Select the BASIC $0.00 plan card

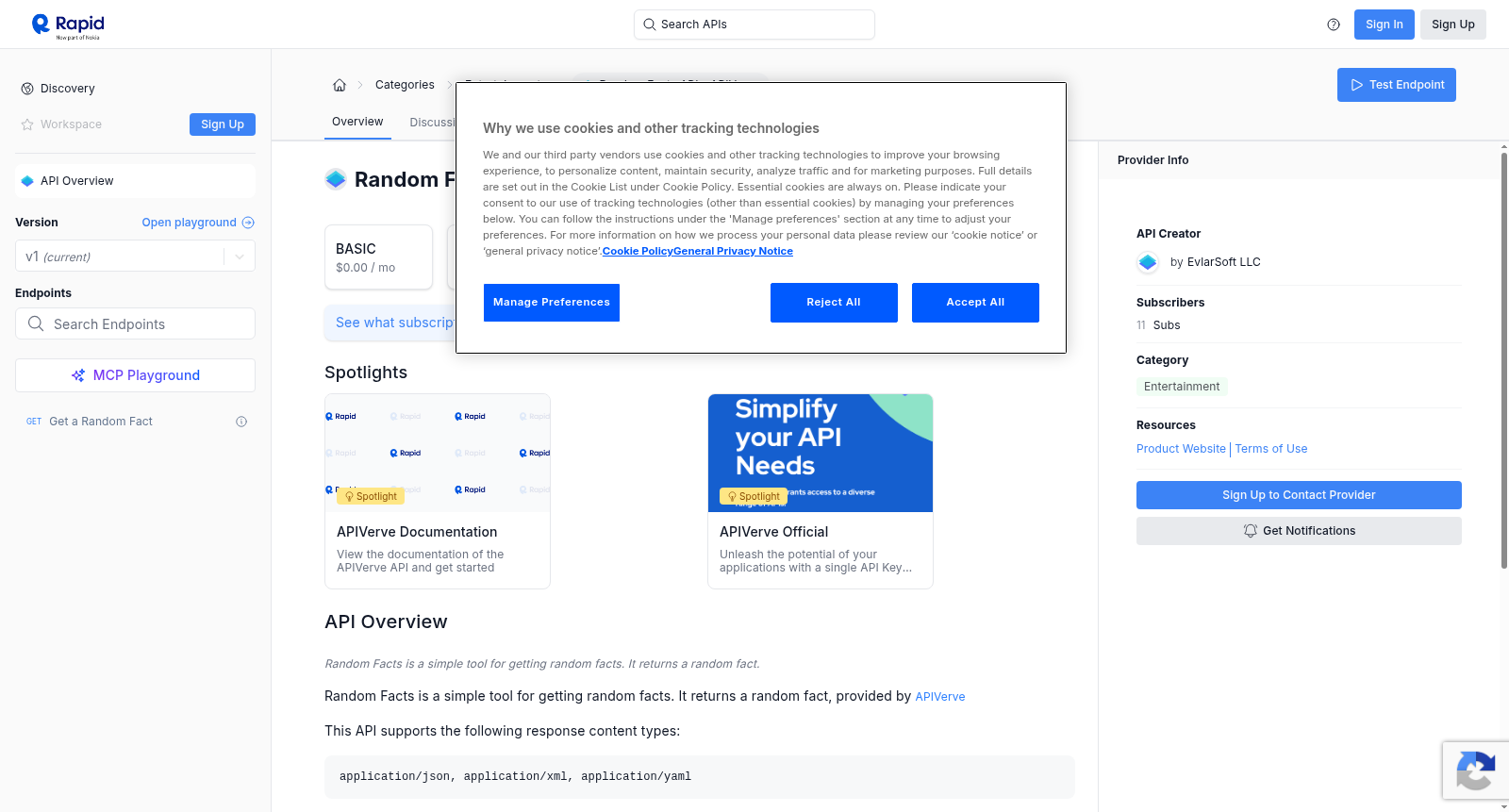click(378, 257)
